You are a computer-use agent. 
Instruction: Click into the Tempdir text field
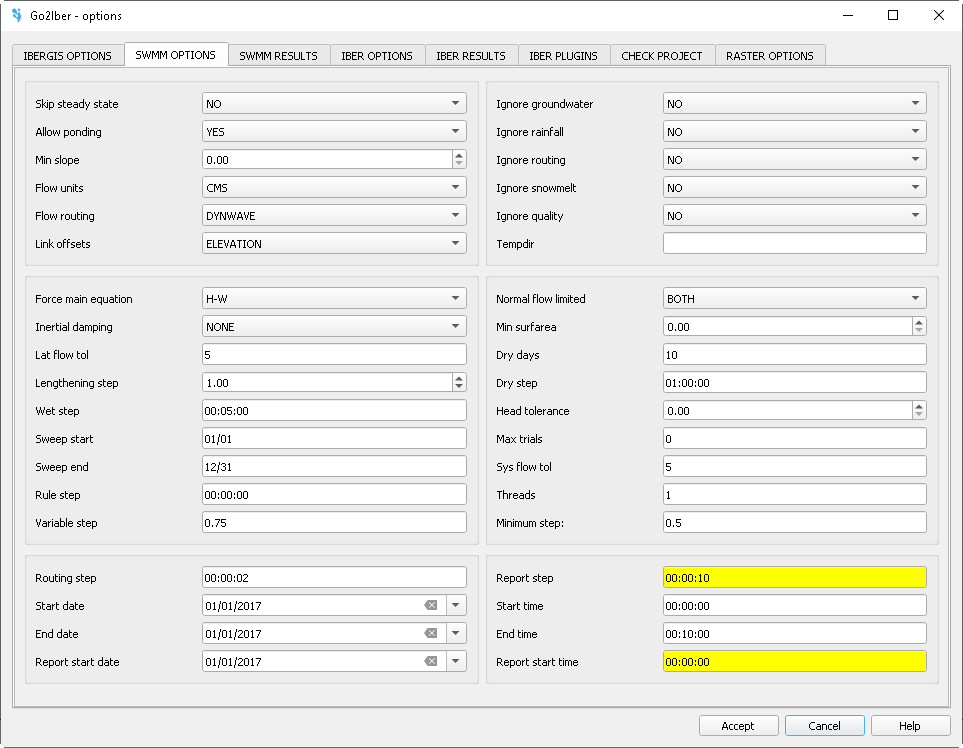click(x=794, y=244)
